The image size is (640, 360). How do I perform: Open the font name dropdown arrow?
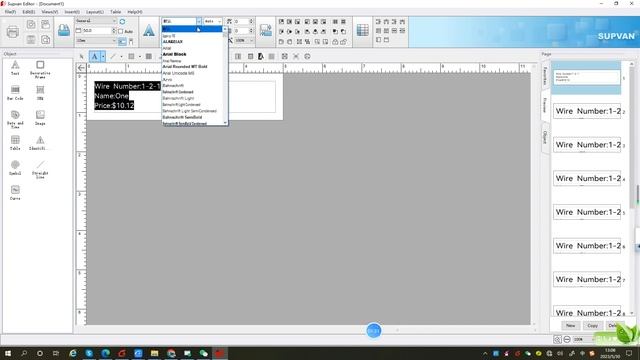tap(199, 21)
